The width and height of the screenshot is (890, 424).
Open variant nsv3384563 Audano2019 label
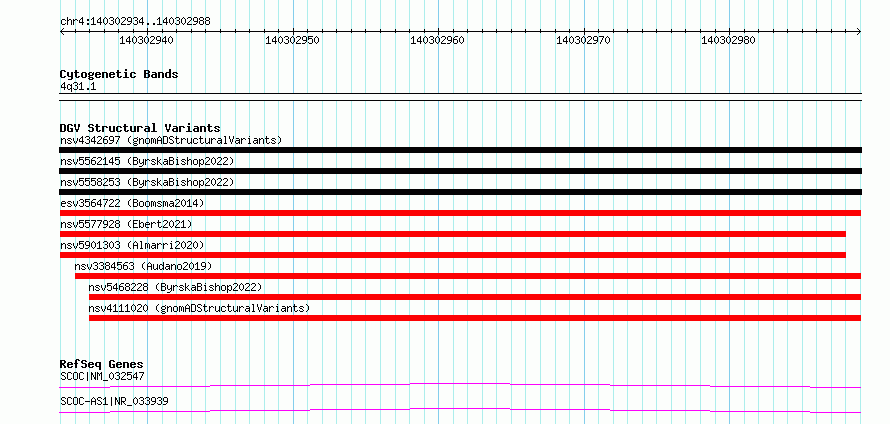click(143, 266)
